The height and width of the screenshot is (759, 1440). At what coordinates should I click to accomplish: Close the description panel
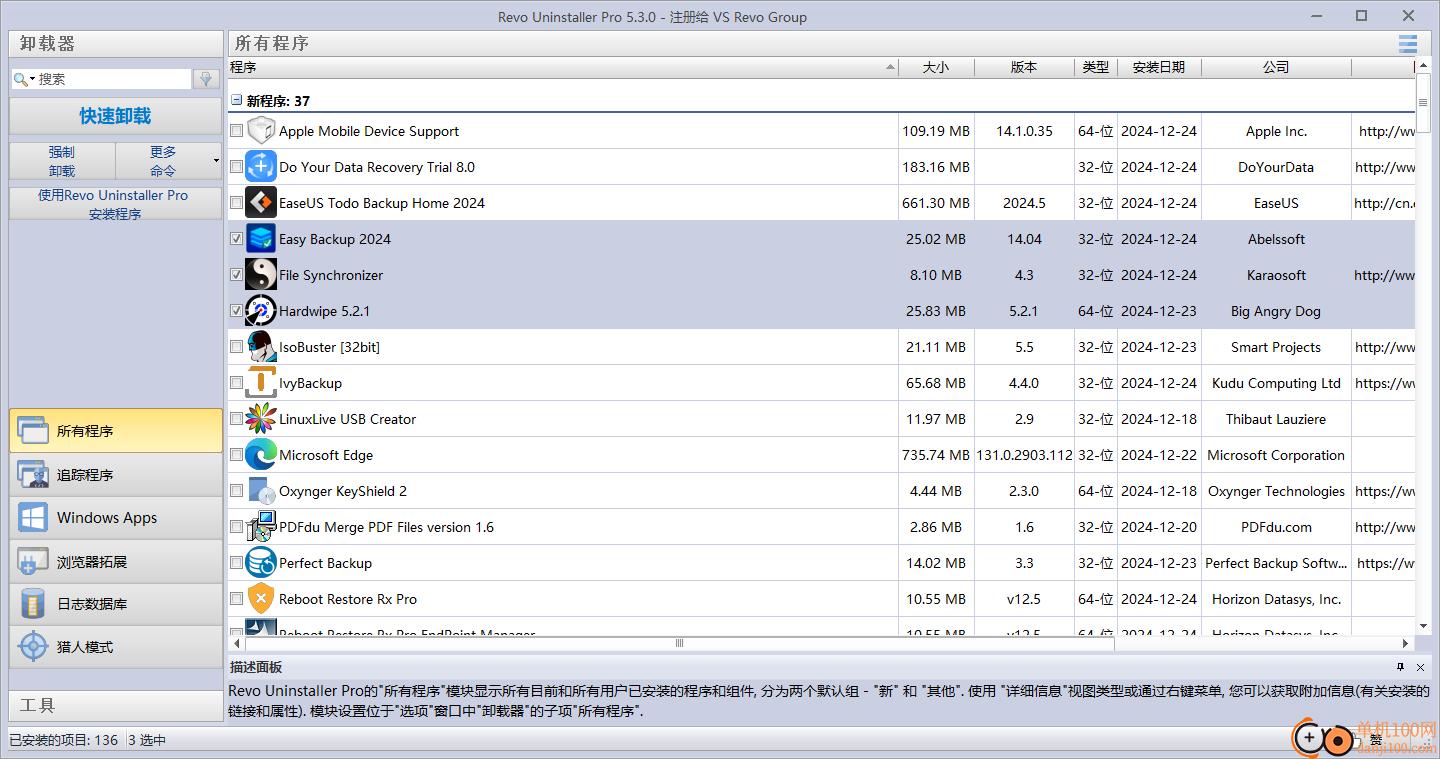tap(1421, 667)
